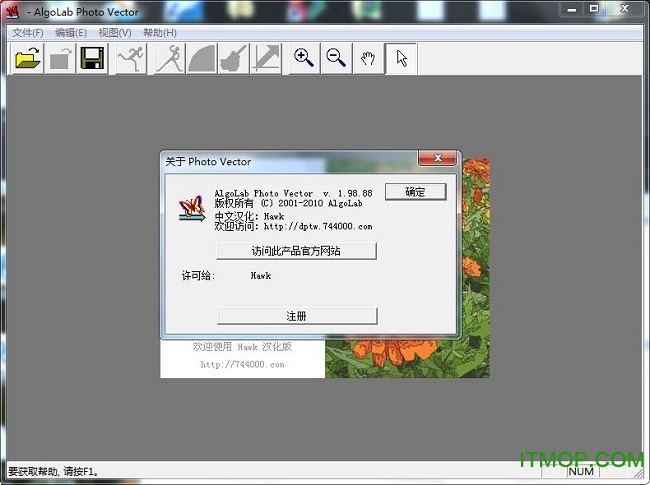The image size is (650, 485).
Task: Open the 文件(F) menu
Action: (x=28, y=33)
